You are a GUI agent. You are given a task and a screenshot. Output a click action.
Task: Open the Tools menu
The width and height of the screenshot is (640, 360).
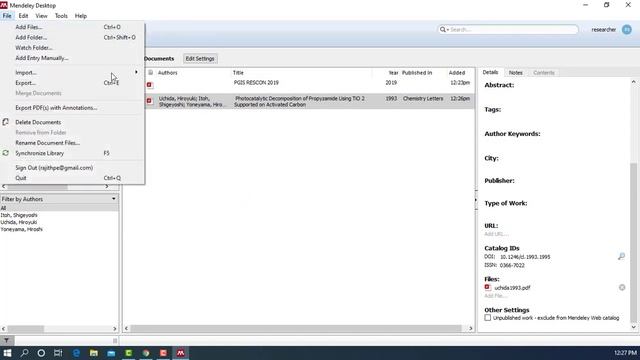point(61,16)
